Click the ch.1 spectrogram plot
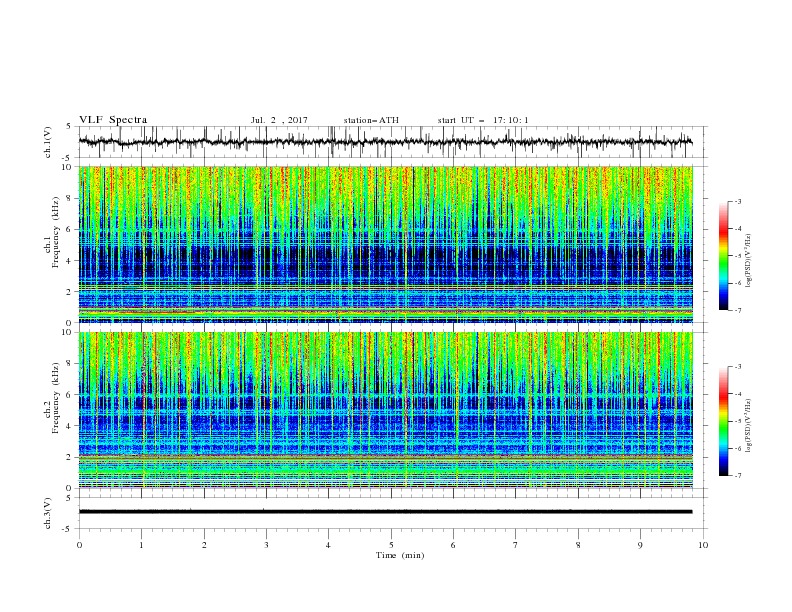Viewport: 792px width, 612px height. pos(386,244)
